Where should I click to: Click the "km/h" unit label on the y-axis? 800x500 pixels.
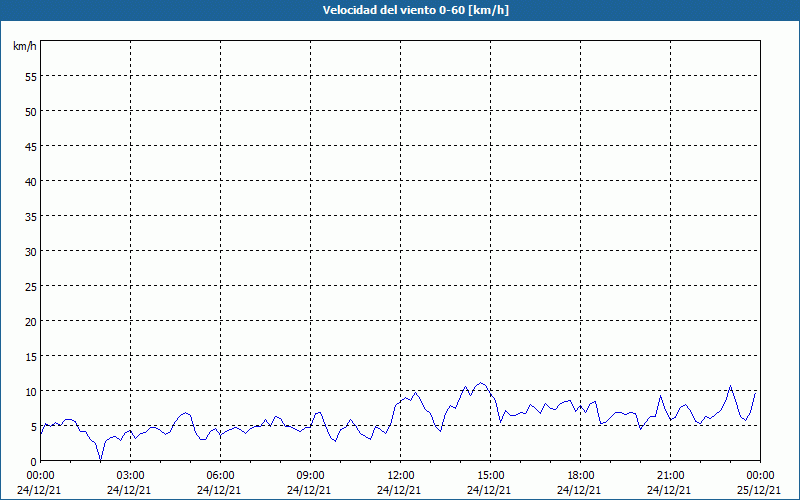coord(24,46)
